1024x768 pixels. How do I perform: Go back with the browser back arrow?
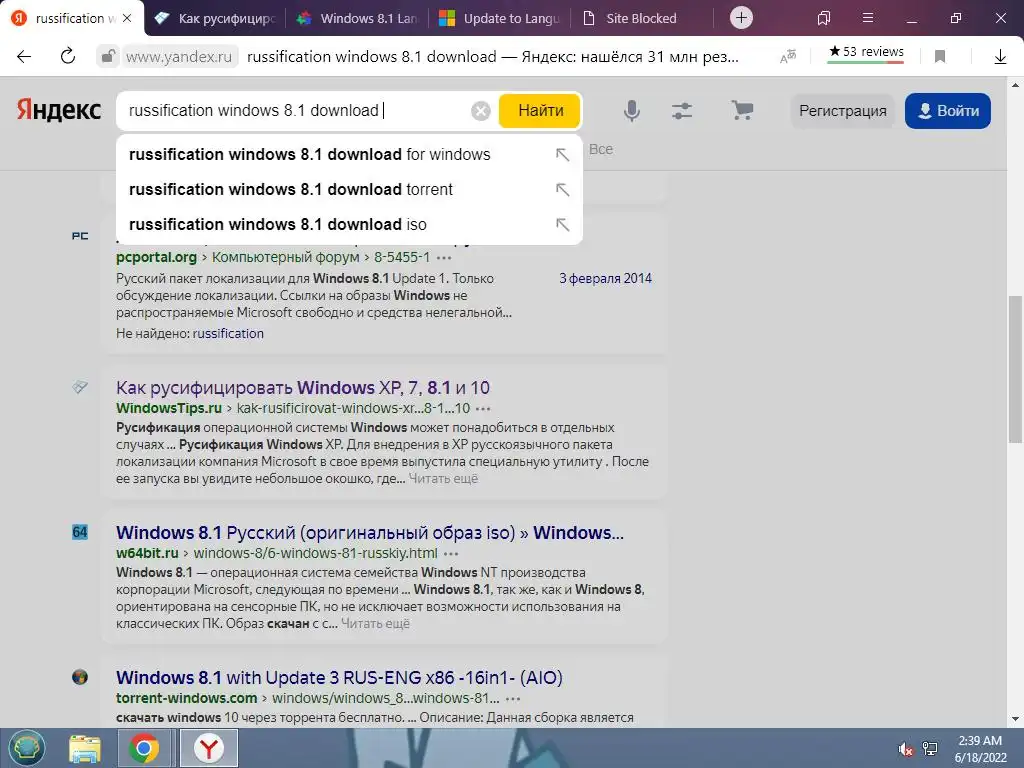click(24, 57)
